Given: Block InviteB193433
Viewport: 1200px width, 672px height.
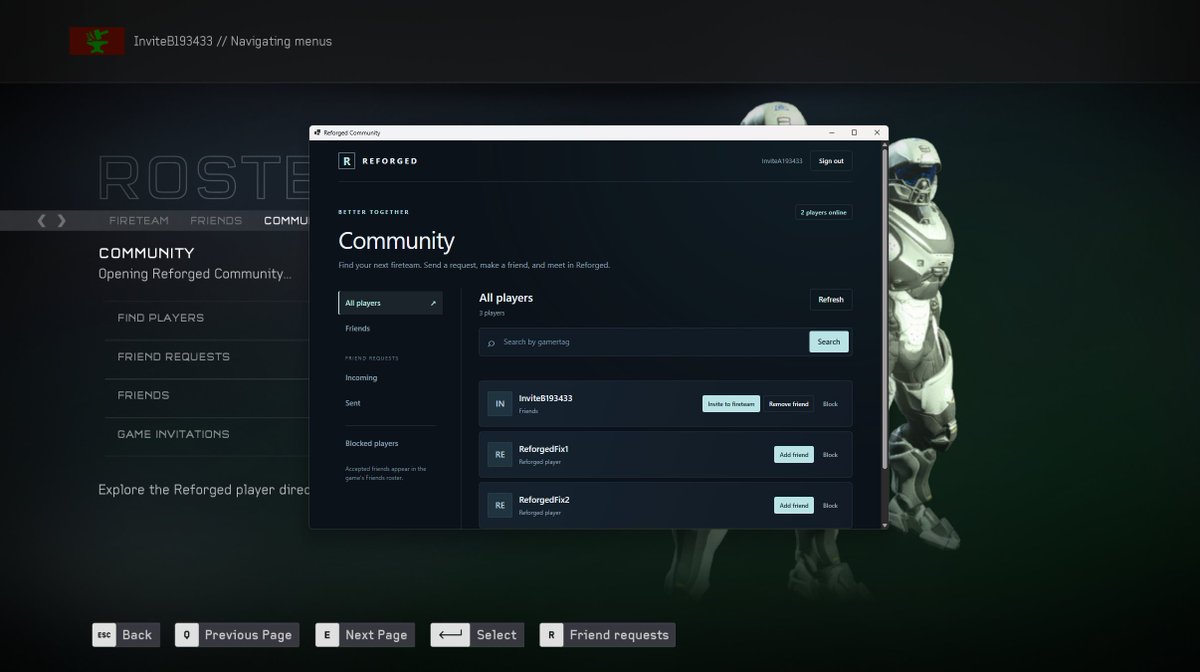Looking at the screenshot, I should pyautogui.click(x=830, y=404).
